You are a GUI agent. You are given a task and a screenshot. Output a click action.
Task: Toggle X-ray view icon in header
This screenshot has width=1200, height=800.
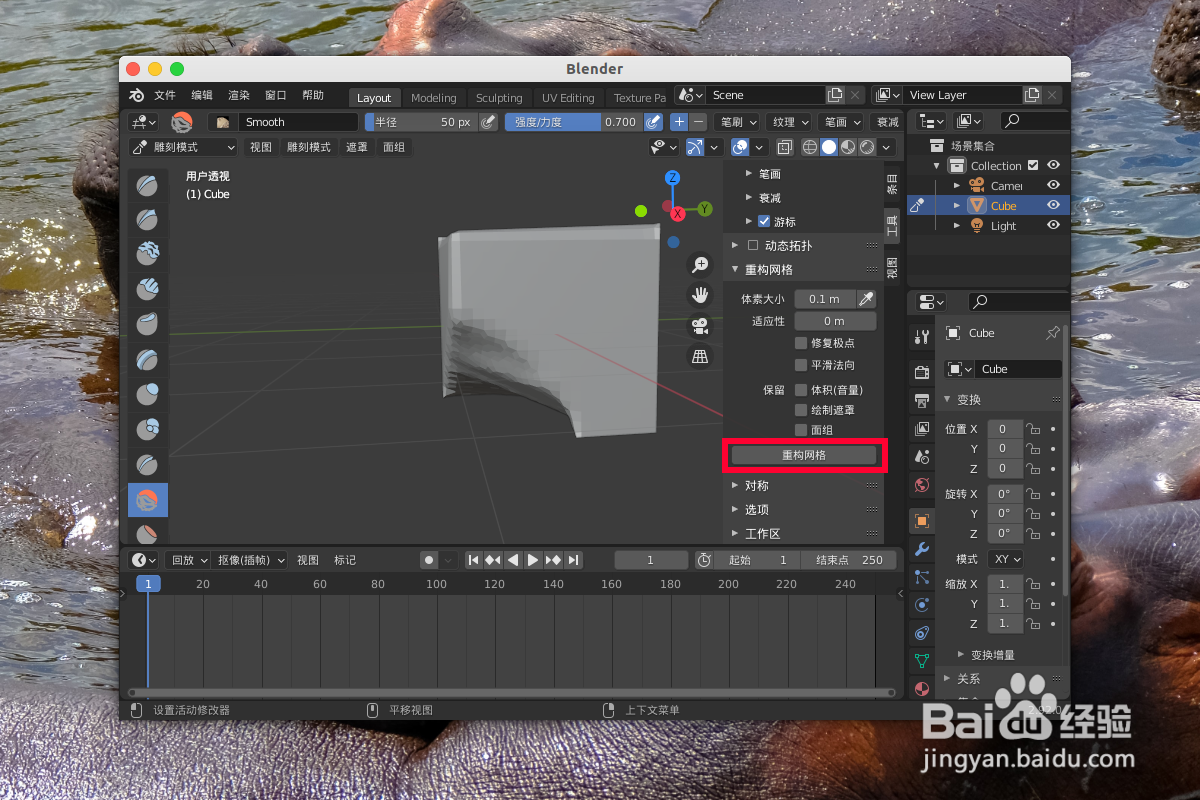pos(785,147)
